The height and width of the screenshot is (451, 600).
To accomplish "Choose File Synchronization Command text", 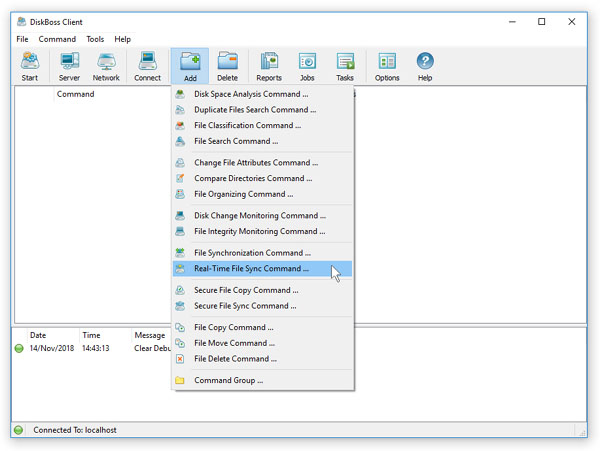I will click(x=252, y=253).
